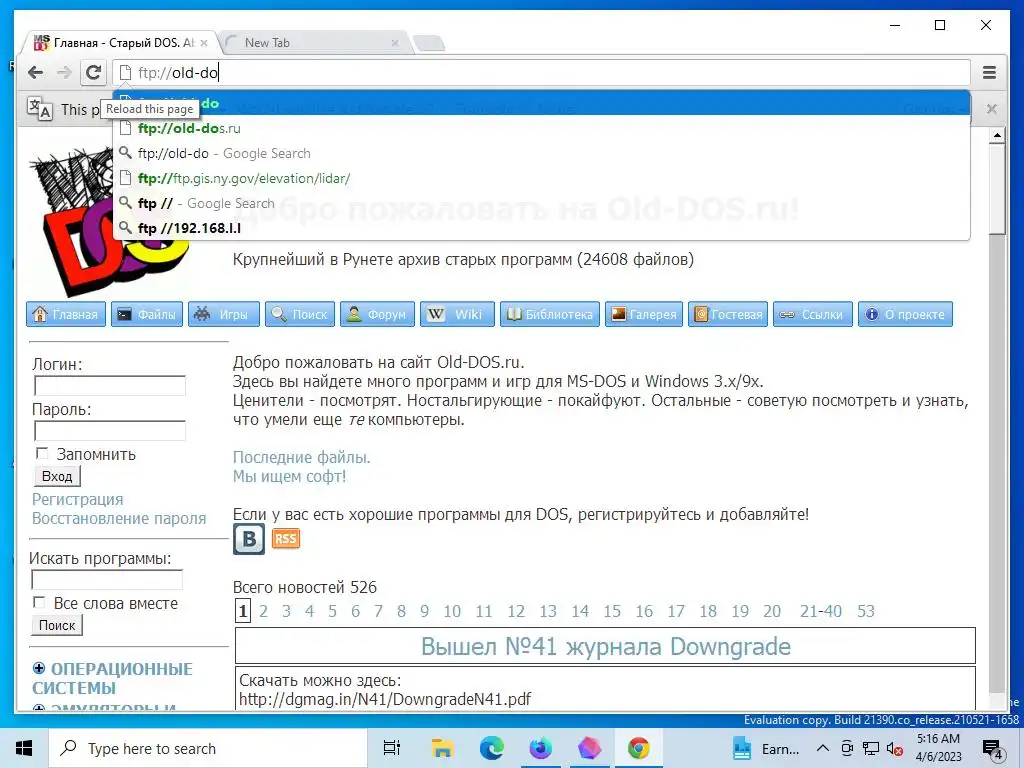Select the ftp //192.168.l.l suggestion
Image resolution: width=1024 pixels, height=768 pixels.
pos(541,228)
